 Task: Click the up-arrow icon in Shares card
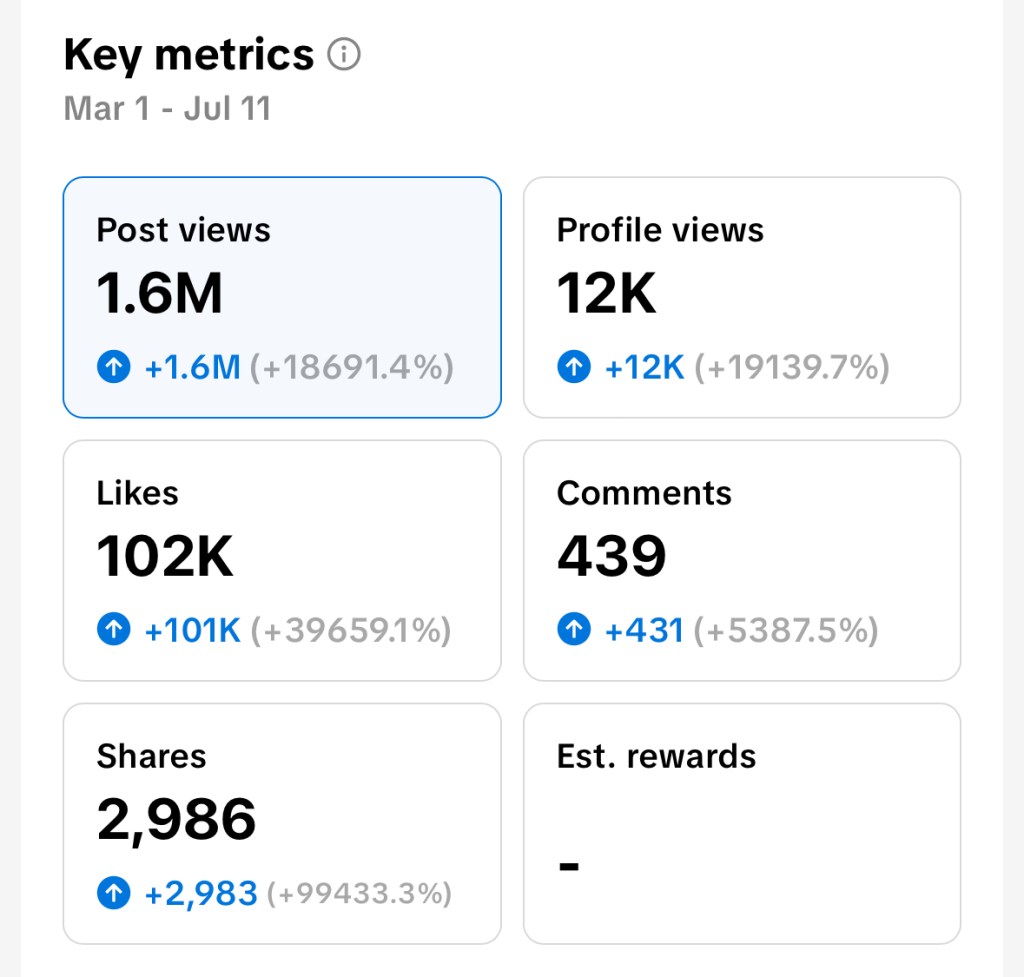point(114,893)
